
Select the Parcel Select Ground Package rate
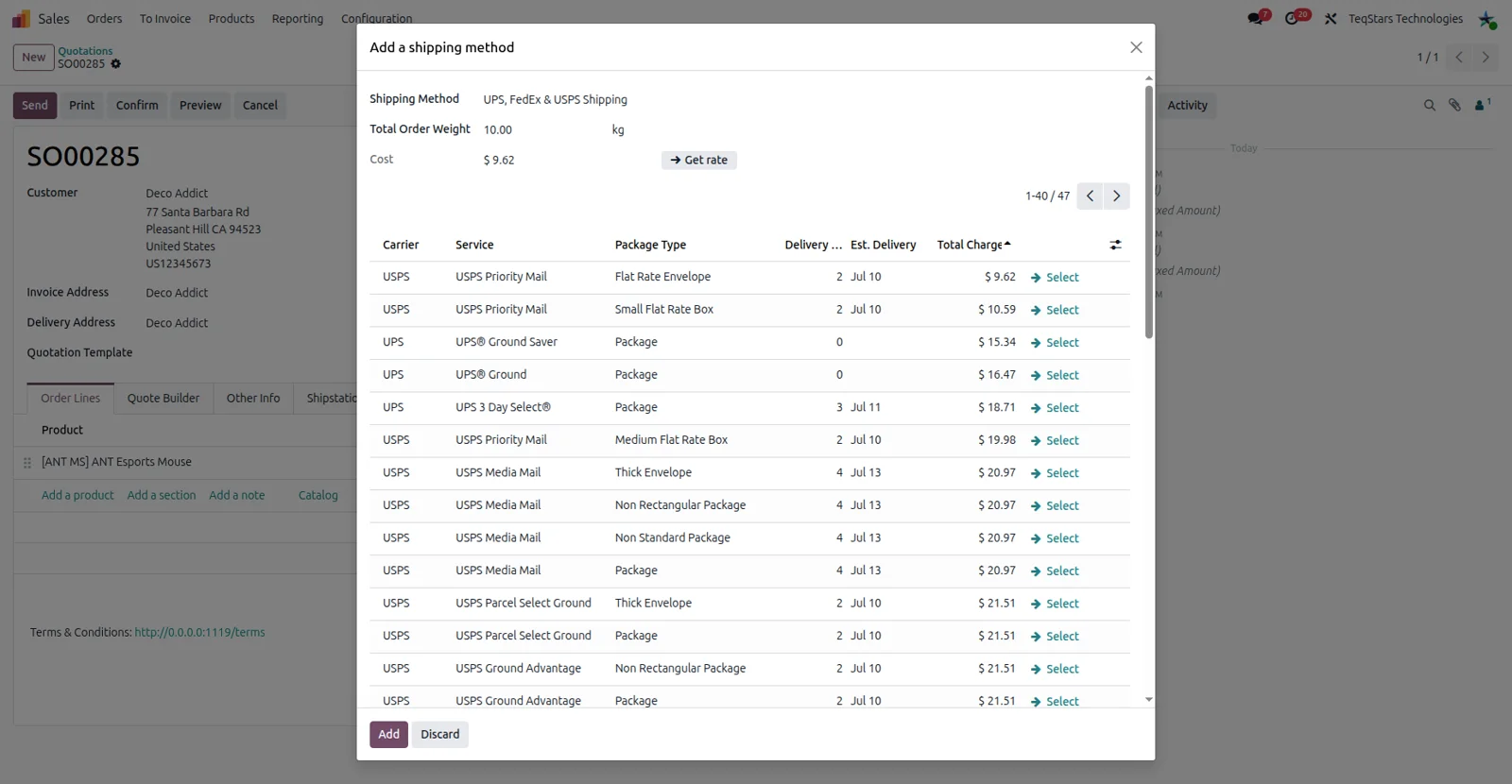click(1055, 636)
